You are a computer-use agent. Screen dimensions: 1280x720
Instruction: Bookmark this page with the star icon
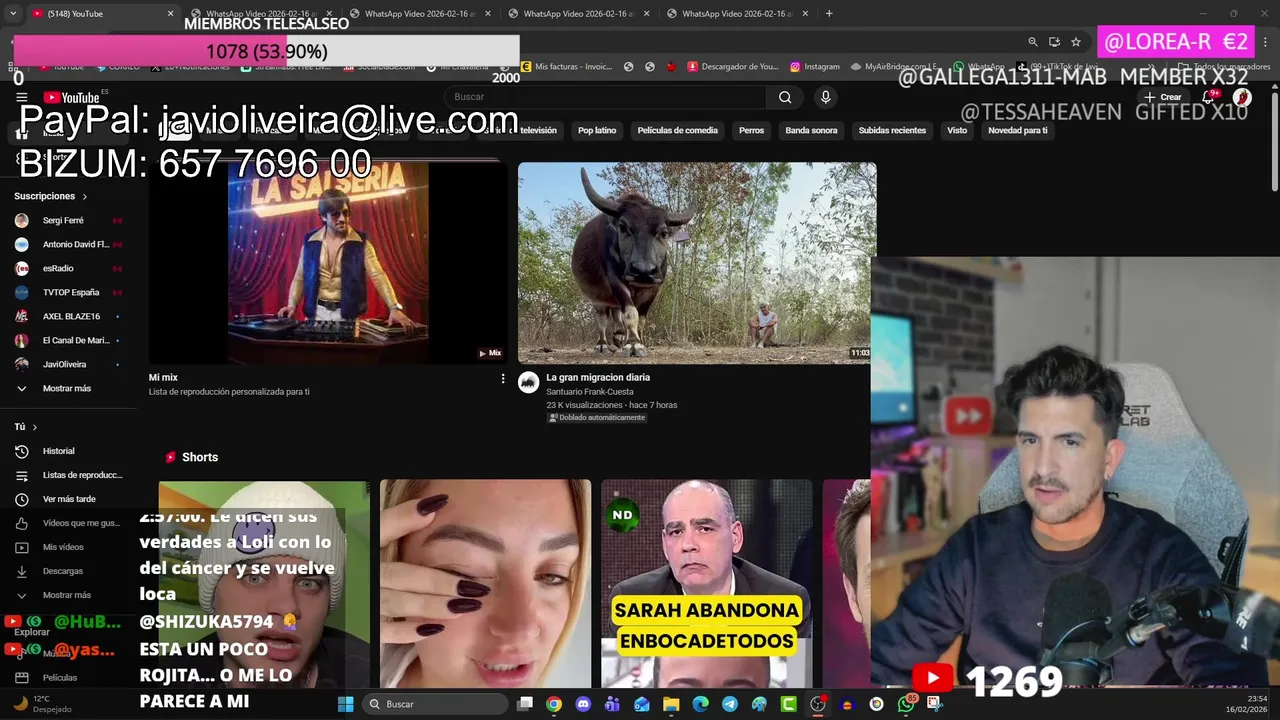coord(1076,42)
